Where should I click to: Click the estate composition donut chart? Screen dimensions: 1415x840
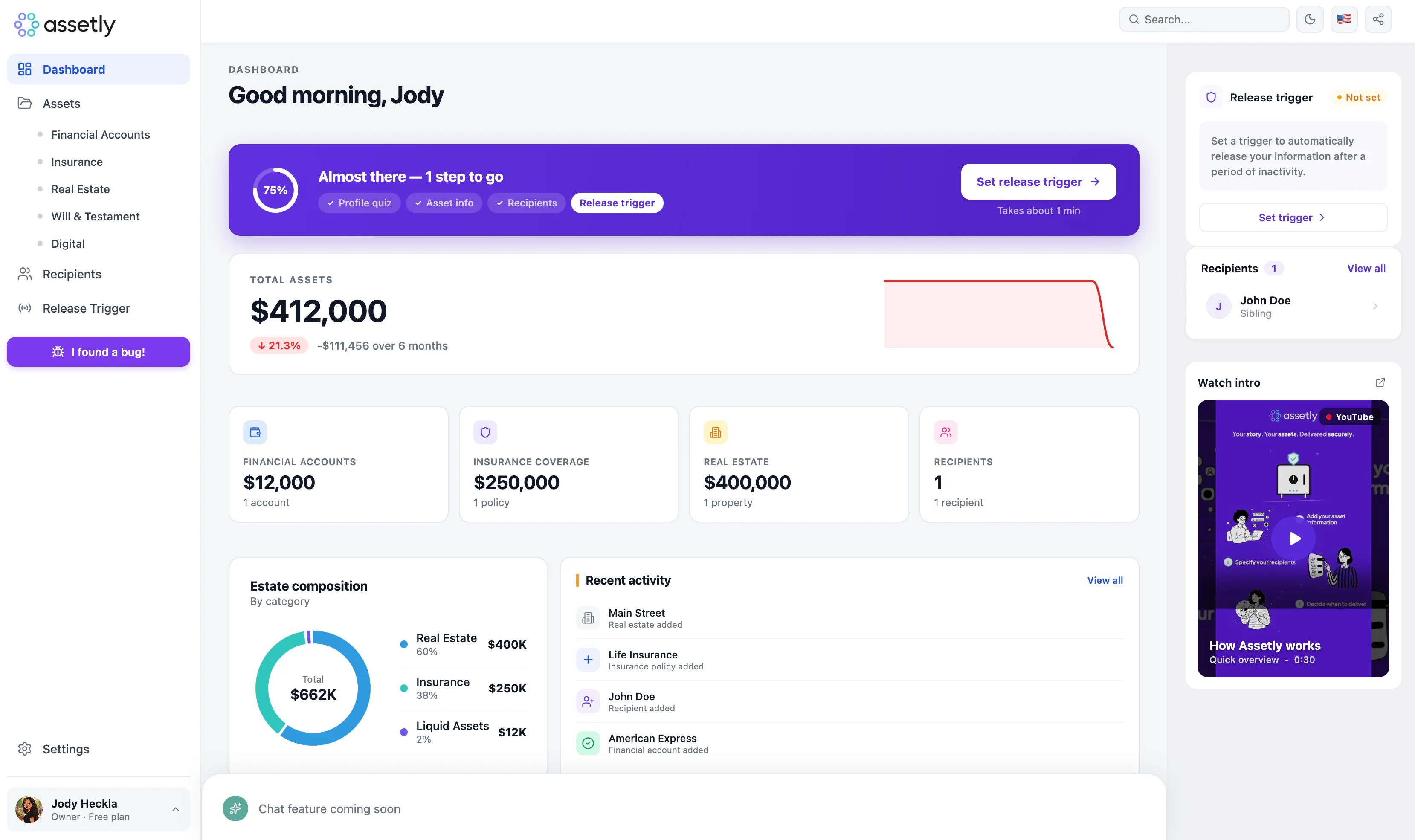(x=313, y=688)
